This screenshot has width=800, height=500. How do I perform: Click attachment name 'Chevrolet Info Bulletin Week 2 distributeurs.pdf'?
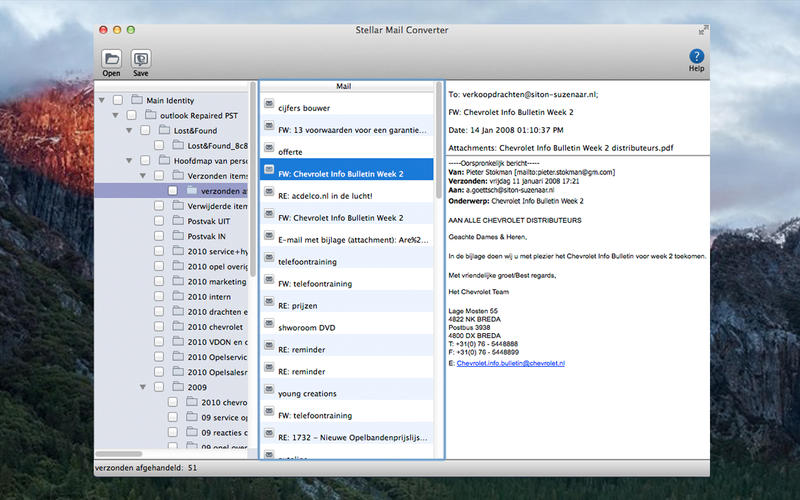click(586, 148)
